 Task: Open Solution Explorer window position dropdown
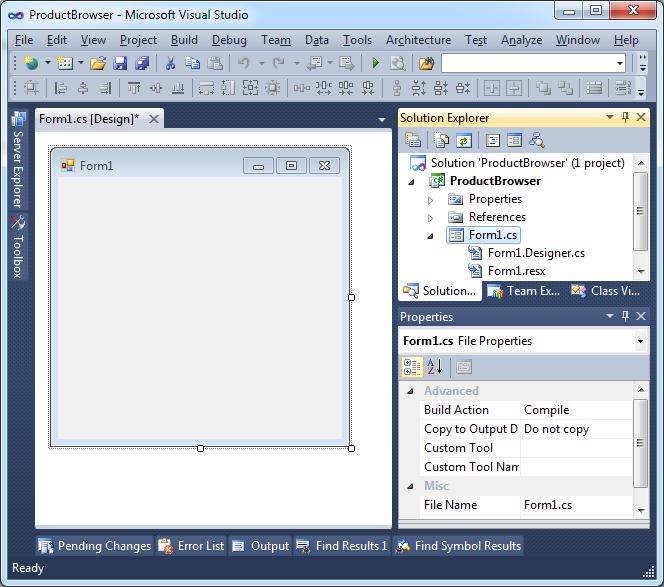click(610, 117)
